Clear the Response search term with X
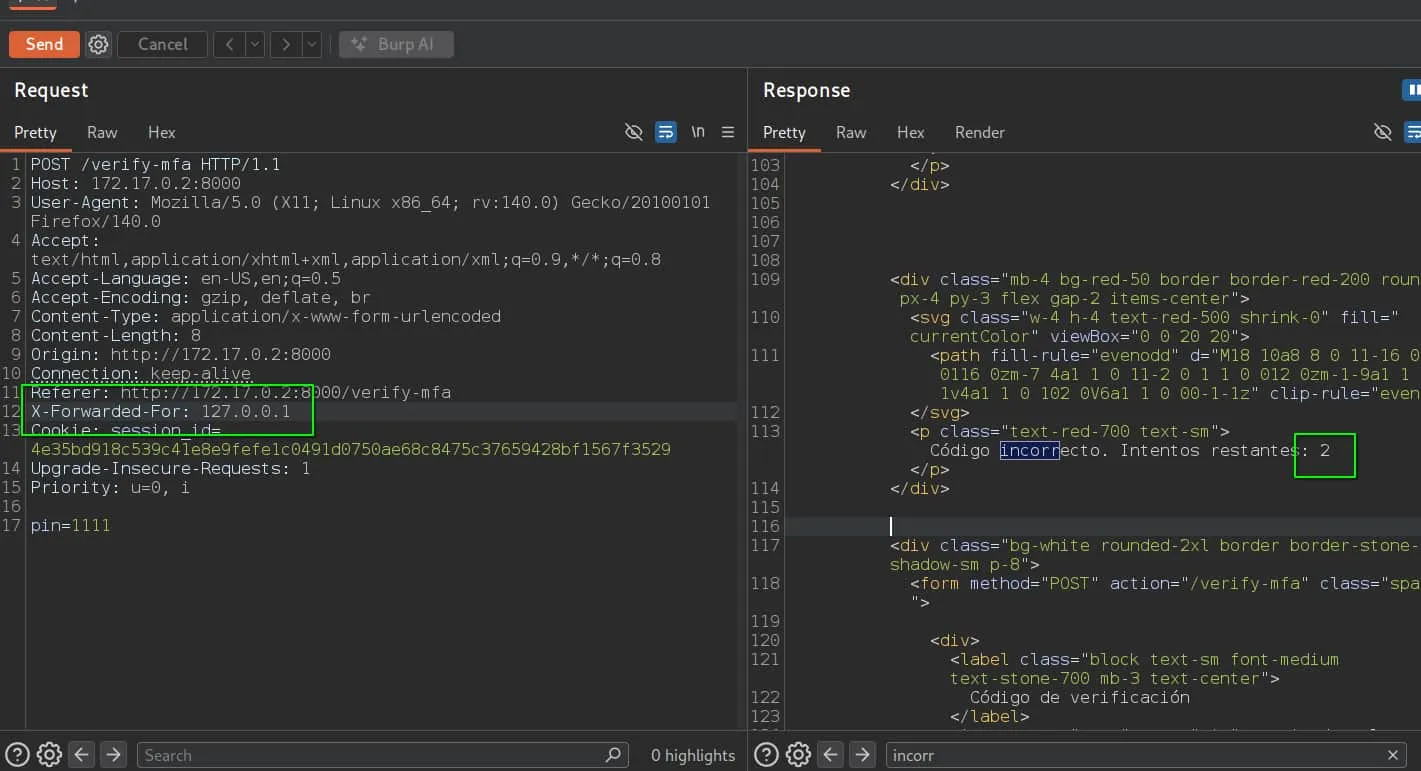This screenshot has width=1421, height=771. (1393, 755)
